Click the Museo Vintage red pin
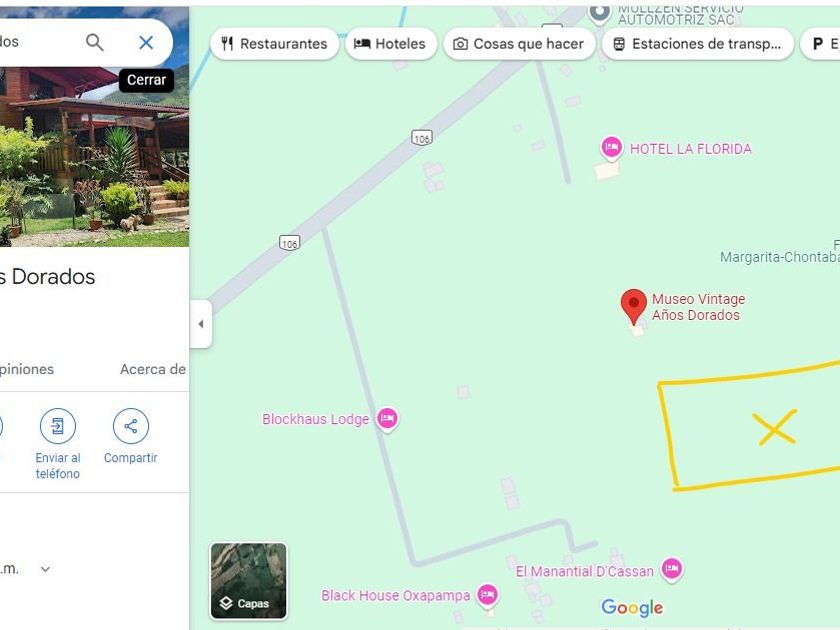Viewport: 840px width, 630px height. coord(634,307)
